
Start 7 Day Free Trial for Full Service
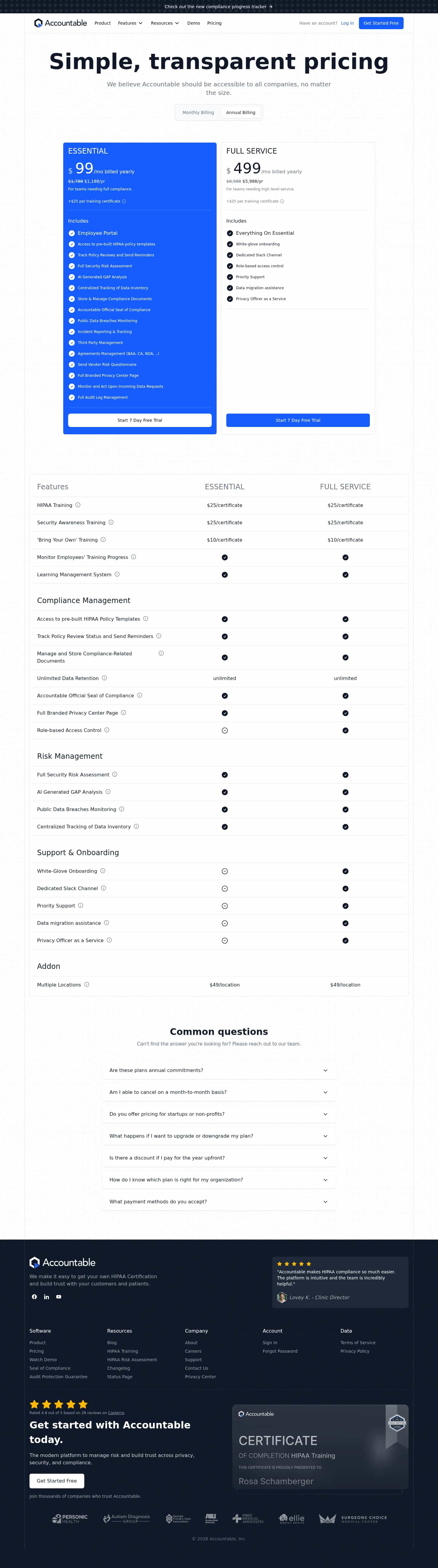point(298,420)
